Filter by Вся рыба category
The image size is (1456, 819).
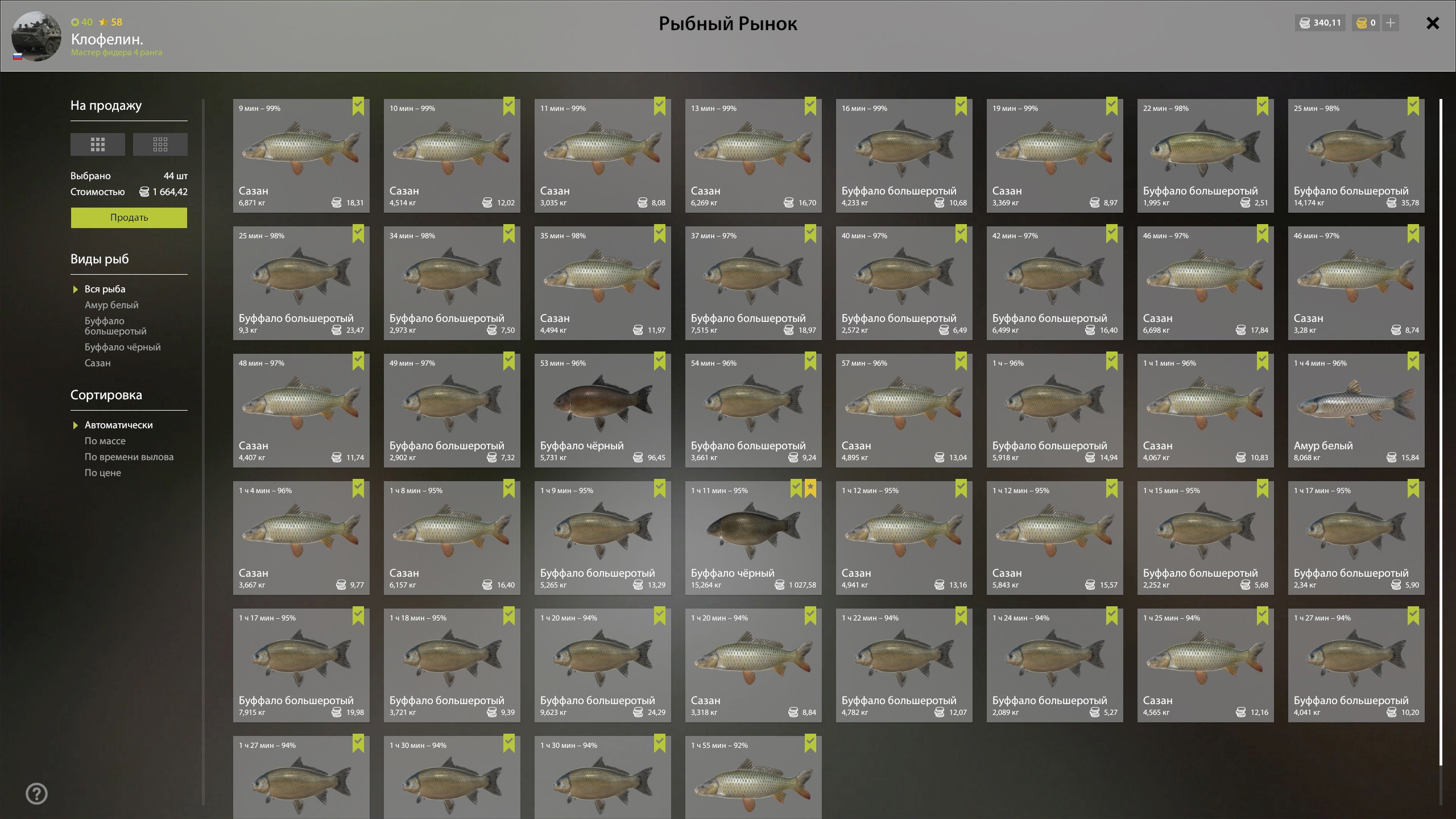105,289
